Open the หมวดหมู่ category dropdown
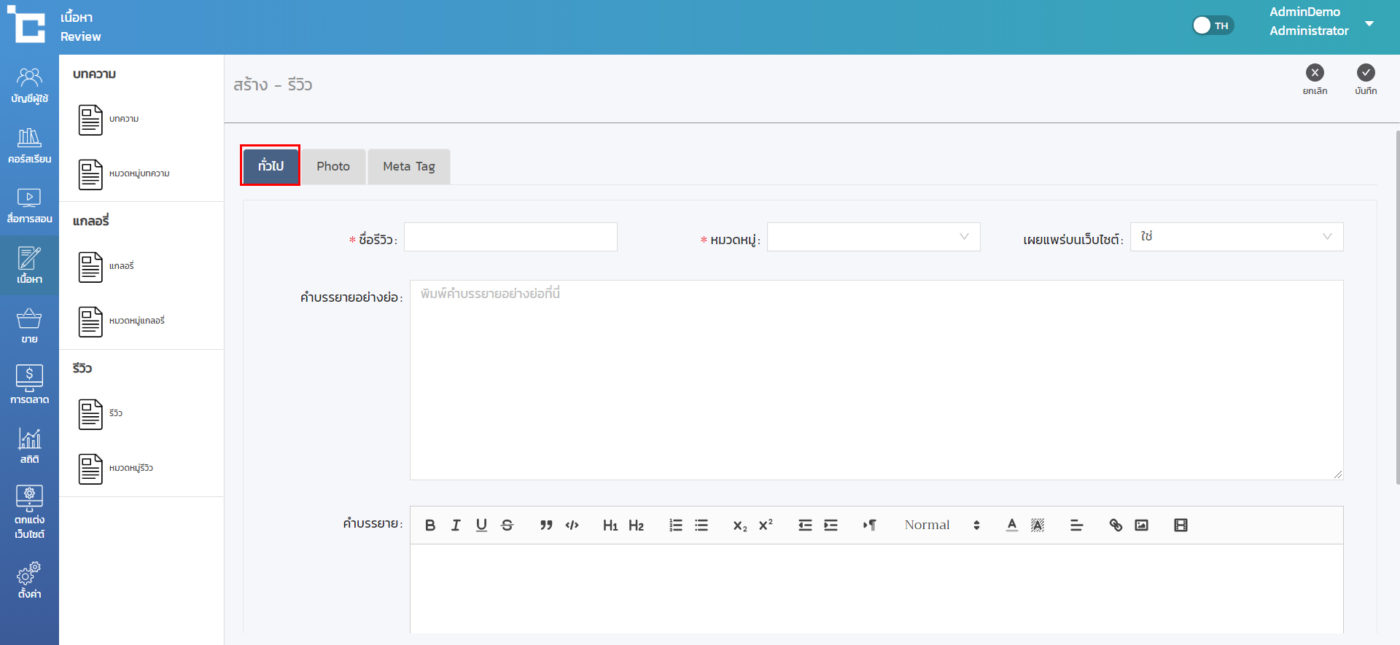The height and width of the screenshot is (645, 1400). [x=873, y=237]
